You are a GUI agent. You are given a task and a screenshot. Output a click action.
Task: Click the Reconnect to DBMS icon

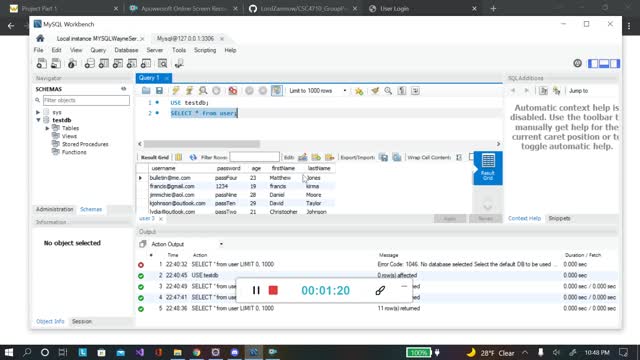click(179, 63)
